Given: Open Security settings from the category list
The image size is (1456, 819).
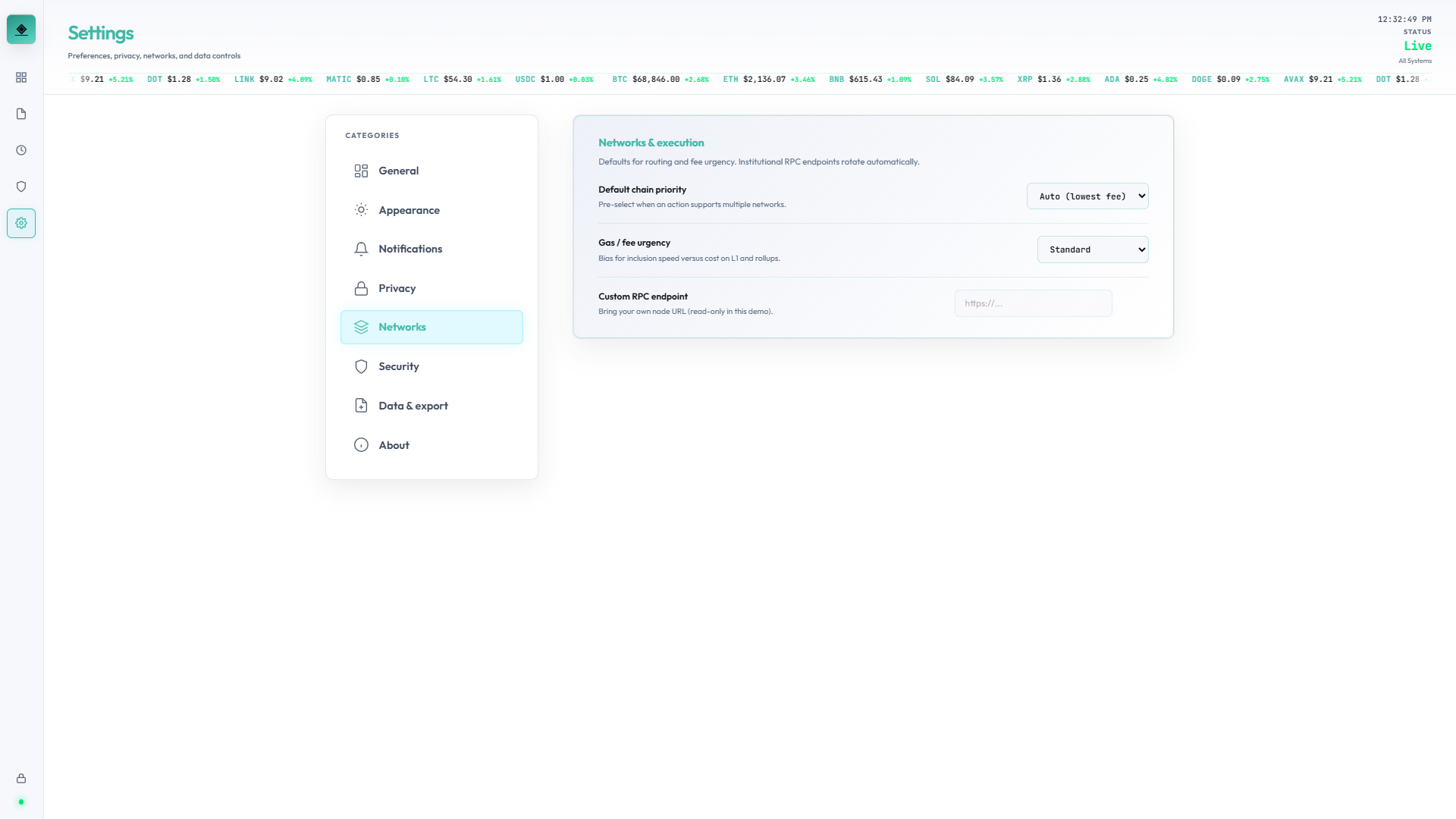Looking at the screenshot, I should tap(399, 366).
